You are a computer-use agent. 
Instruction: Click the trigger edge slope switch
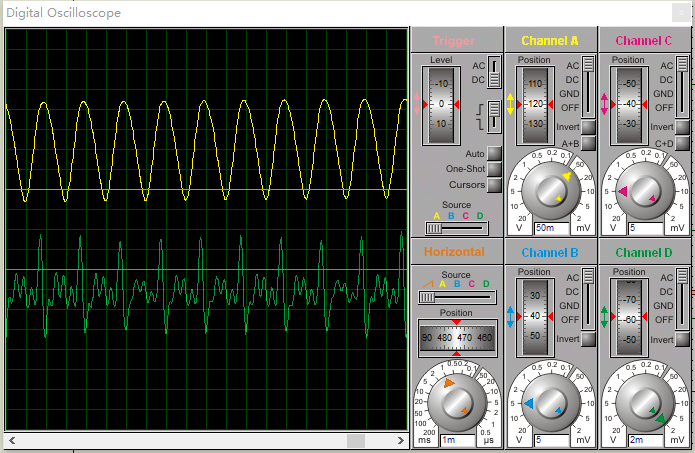pyautogui.click(x=494, y=117)
